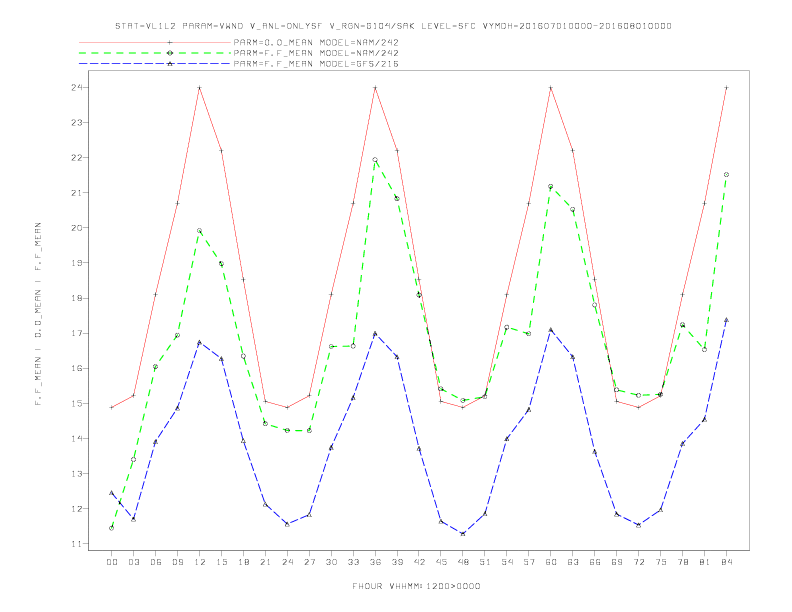Click x-axis forecast hour label 30
792x612 pixels.
tap(331, 562)
